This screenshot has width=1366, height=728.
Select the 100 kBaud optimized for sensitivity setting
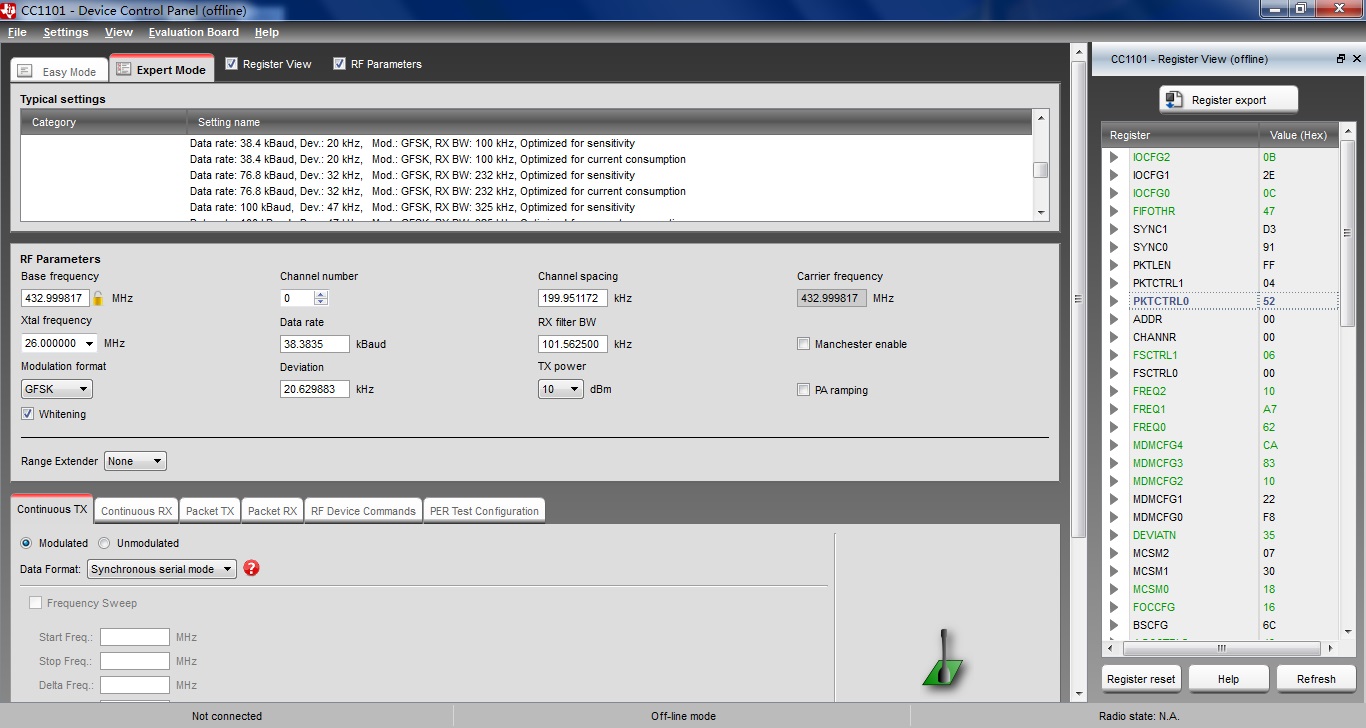pyautogui.click(x=412, y=207)
